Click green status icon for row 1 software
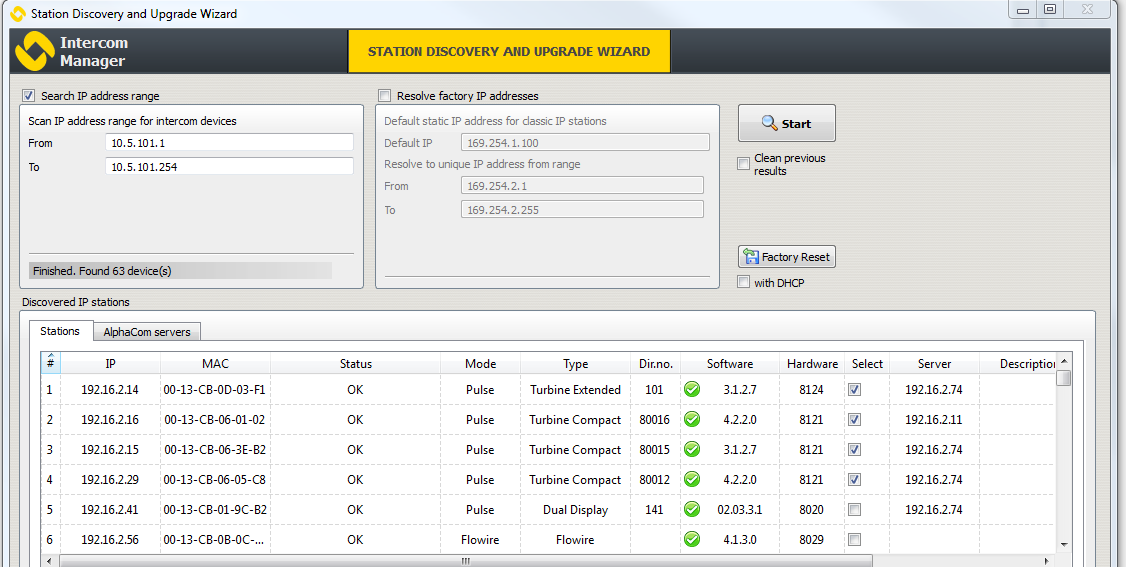The width and height of the screenshot is (1126, 567). (692, 390)
